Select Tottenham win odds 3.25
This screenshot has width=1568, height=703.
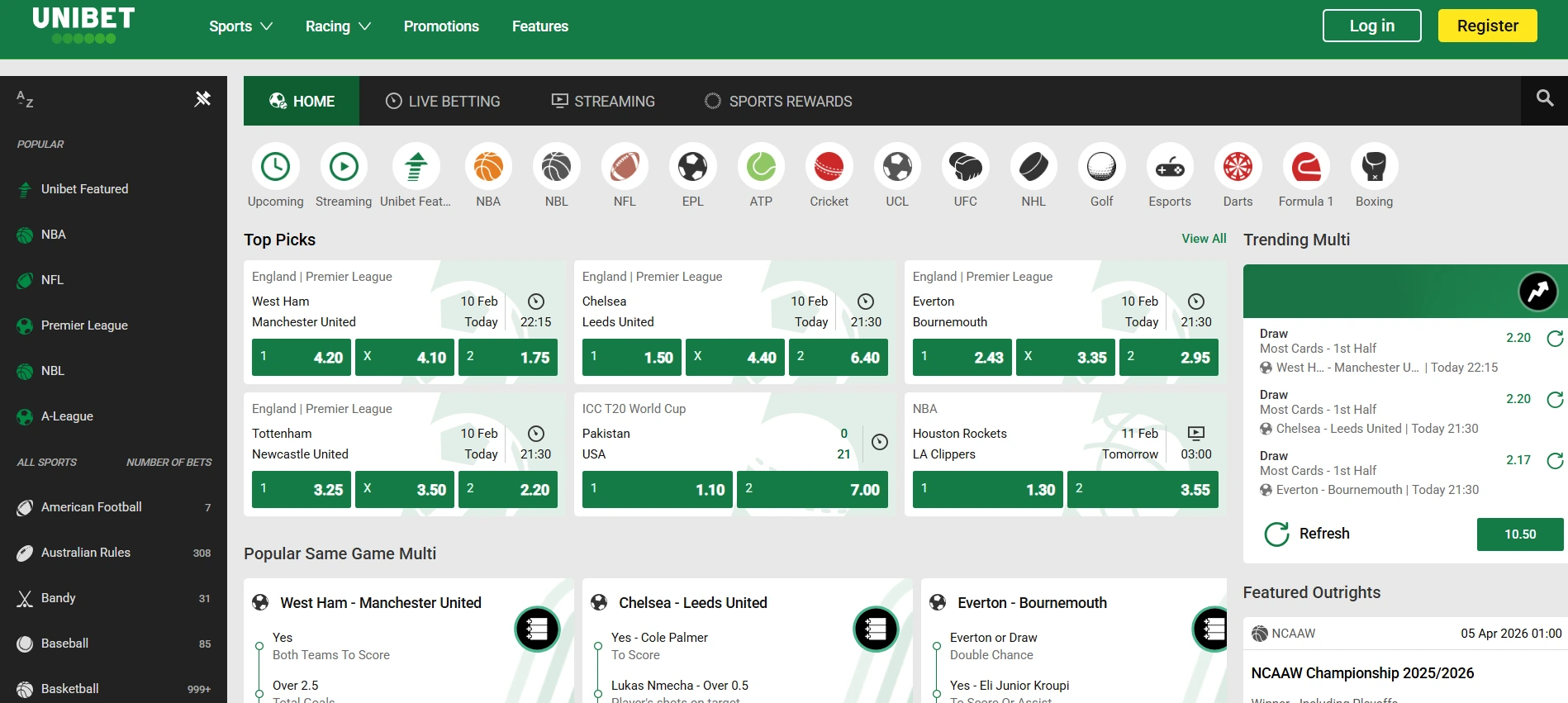[x=302, y=490]
